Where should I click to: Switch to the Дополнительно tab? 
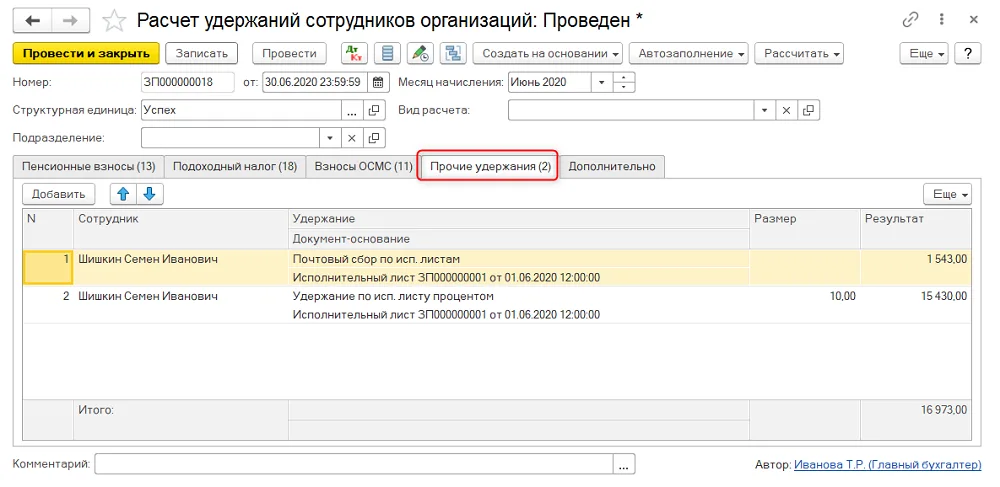(x=612, y=166)
